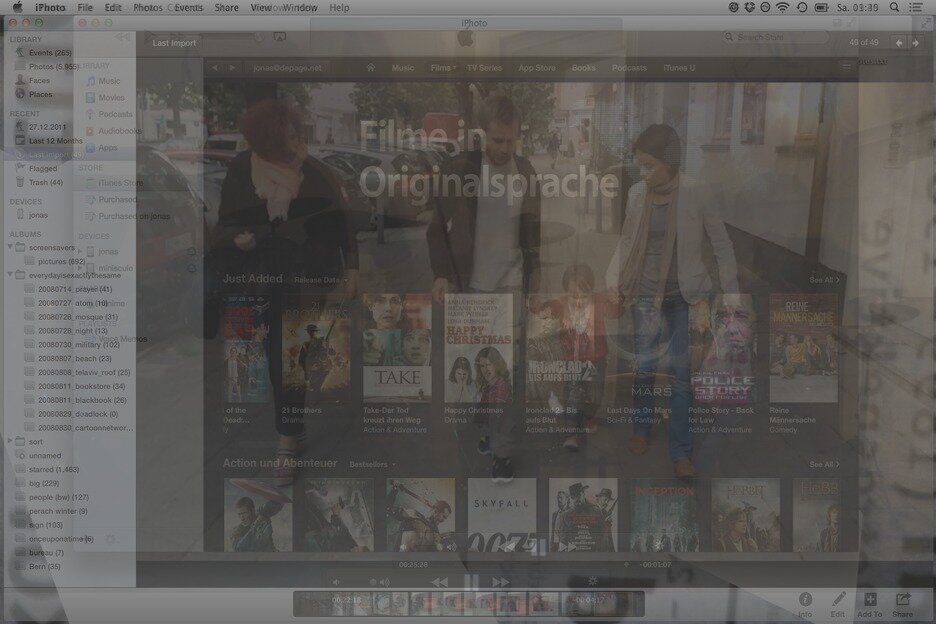Fast-forward the video in the lower player
The image size is (936, 624).
pos(500,582)
